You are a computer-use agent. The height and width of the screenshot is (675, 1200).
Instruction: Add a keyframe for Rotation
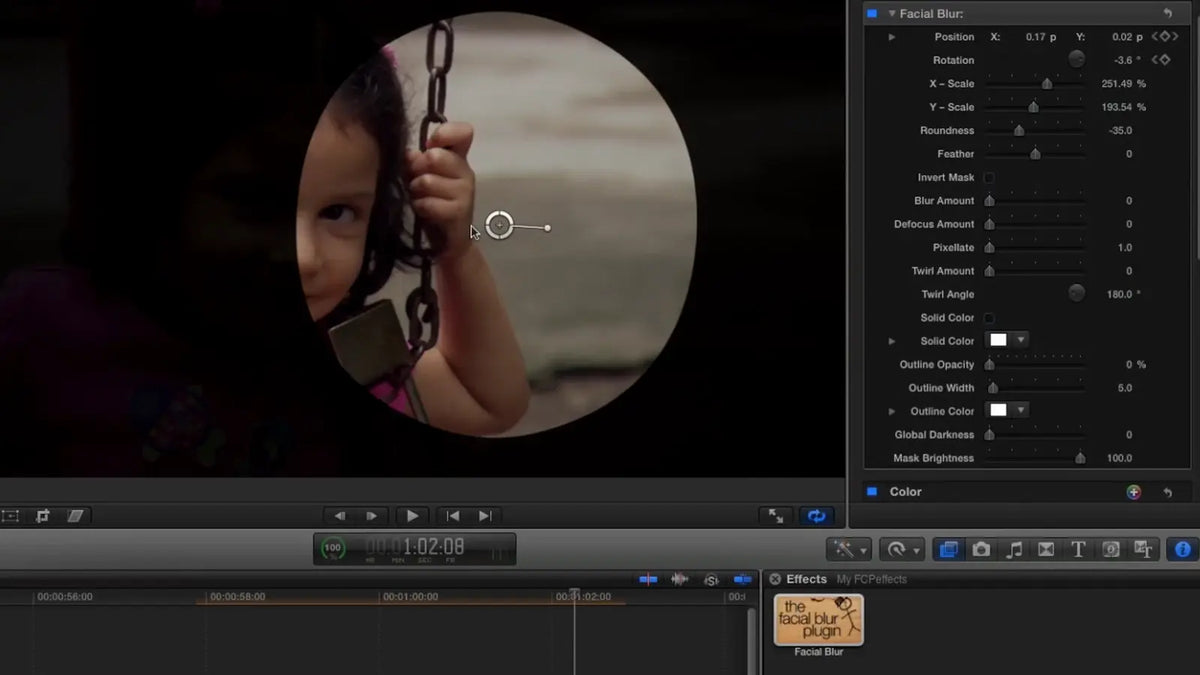tap(1164, 60)
